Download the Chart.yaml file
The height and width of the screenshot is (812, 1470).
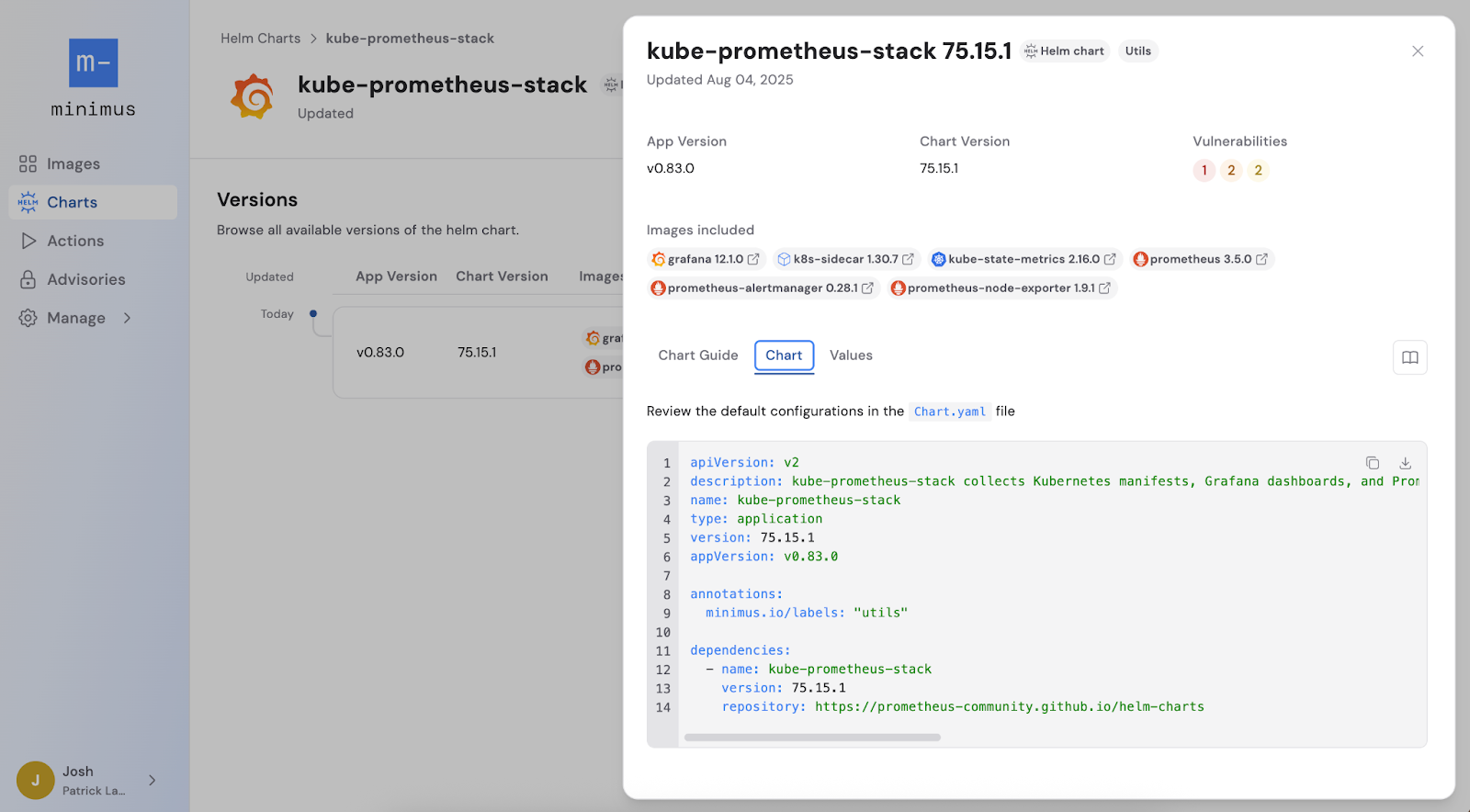tap(1405, 463)
